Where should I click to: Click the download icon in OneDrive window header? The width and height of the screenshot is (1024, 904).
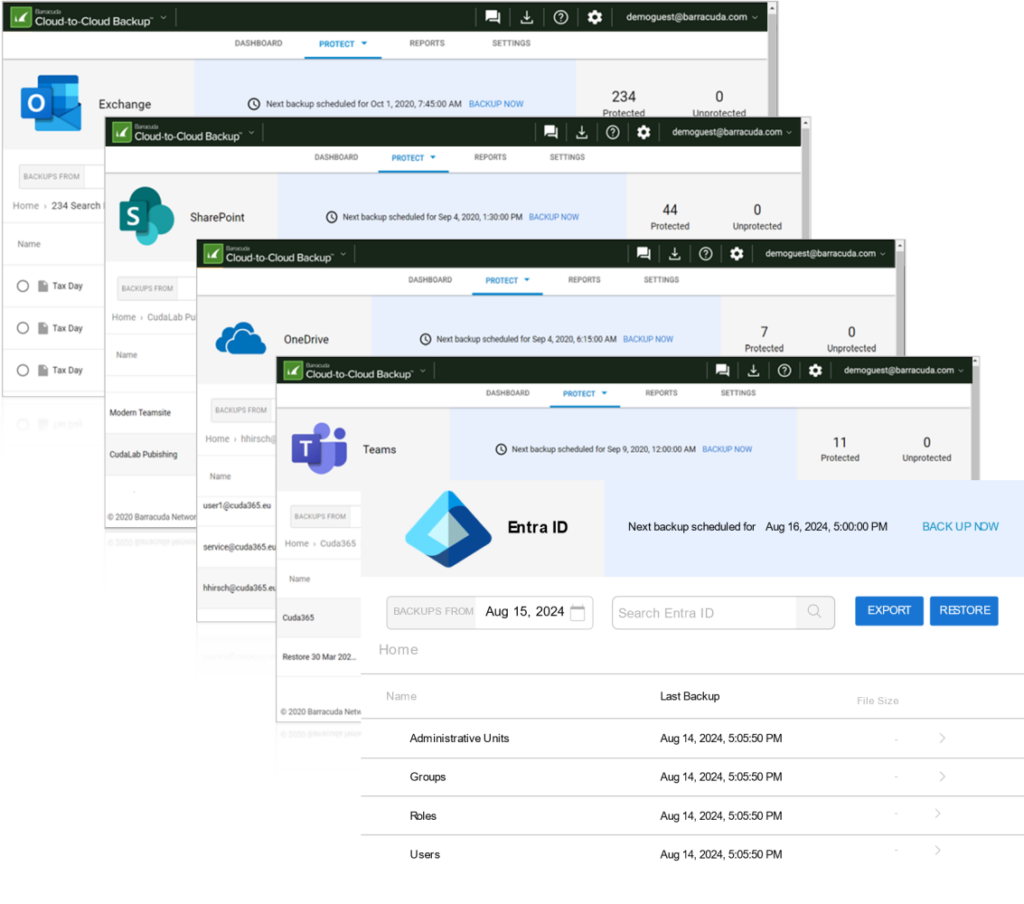(x=675, y=254)
